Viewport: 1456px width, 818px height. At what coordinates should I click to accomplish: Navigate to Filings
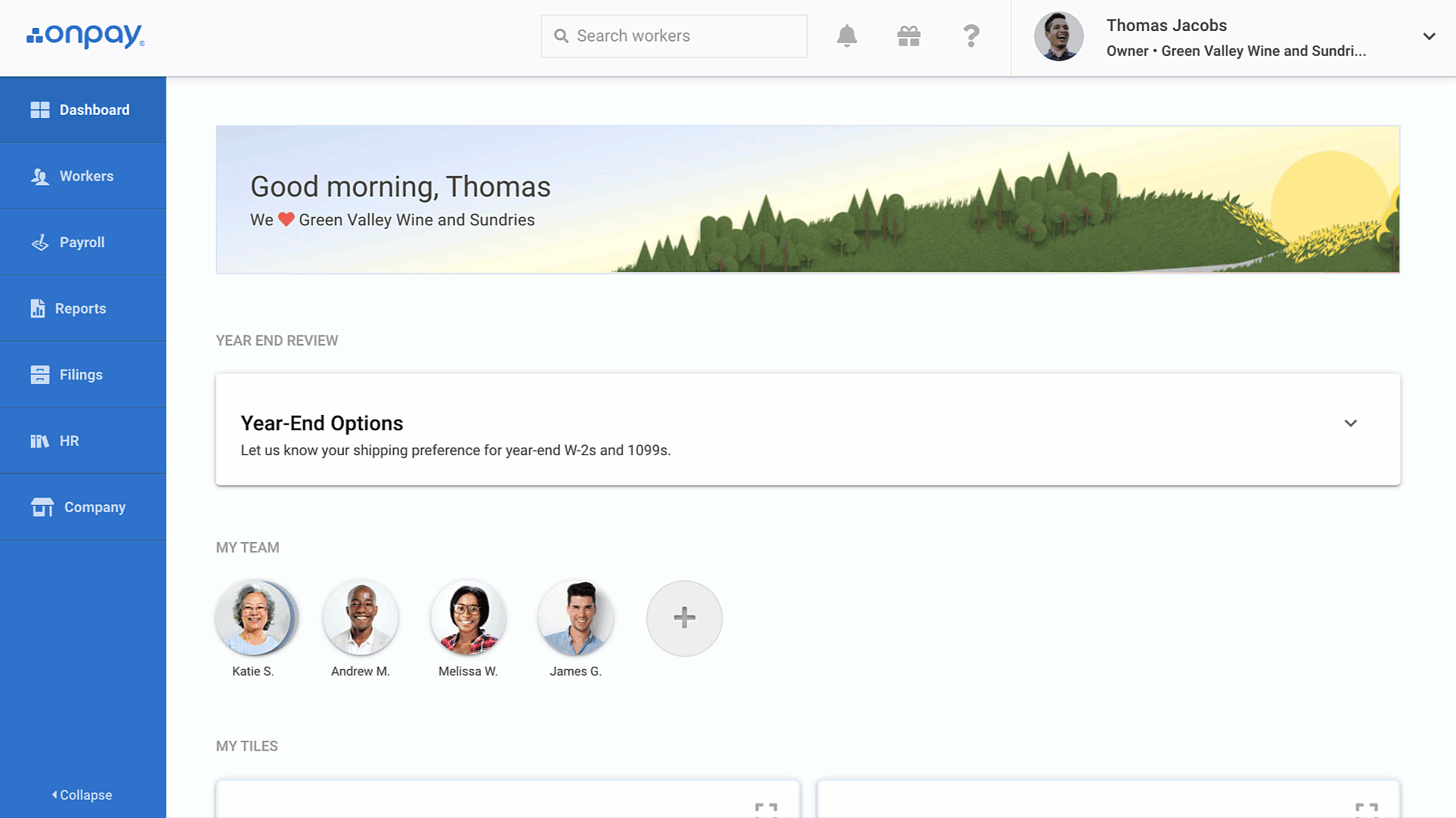click(83, 375)
